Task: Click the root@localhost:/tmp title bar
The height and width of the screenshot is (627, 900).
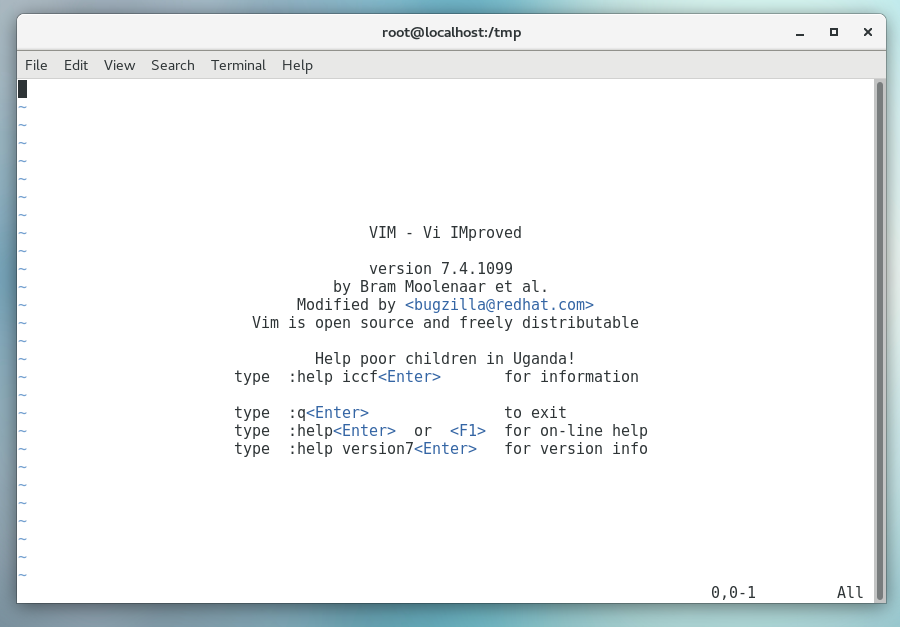Action: pos(451,32)
